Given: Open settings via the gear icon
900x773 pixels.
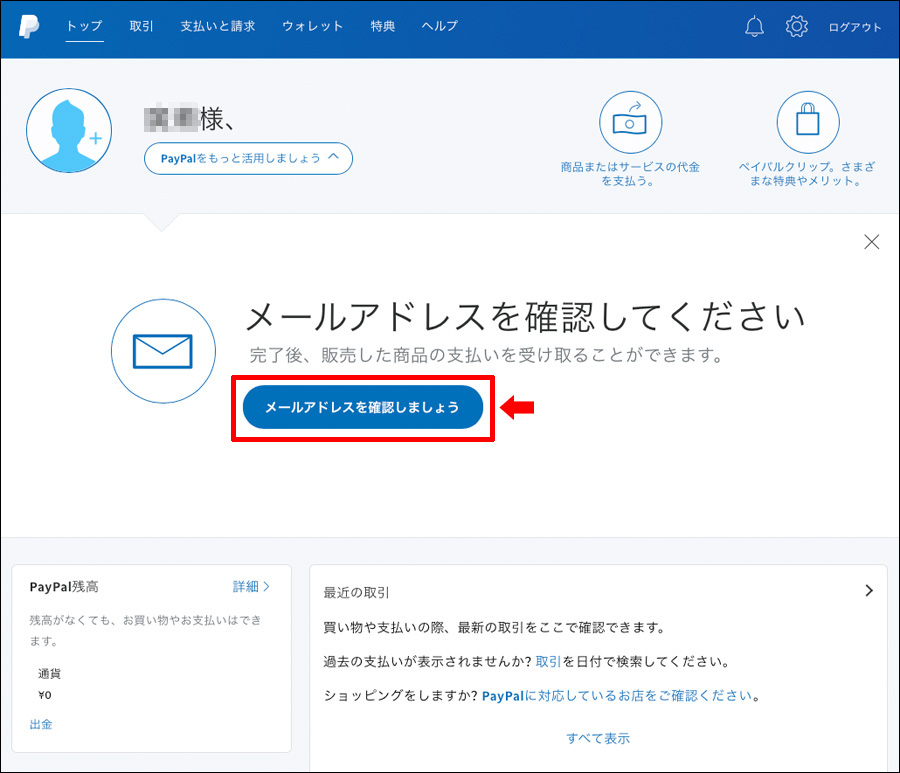Looking at the screenshot, I should pyautogui.click(x=796, y=26).
